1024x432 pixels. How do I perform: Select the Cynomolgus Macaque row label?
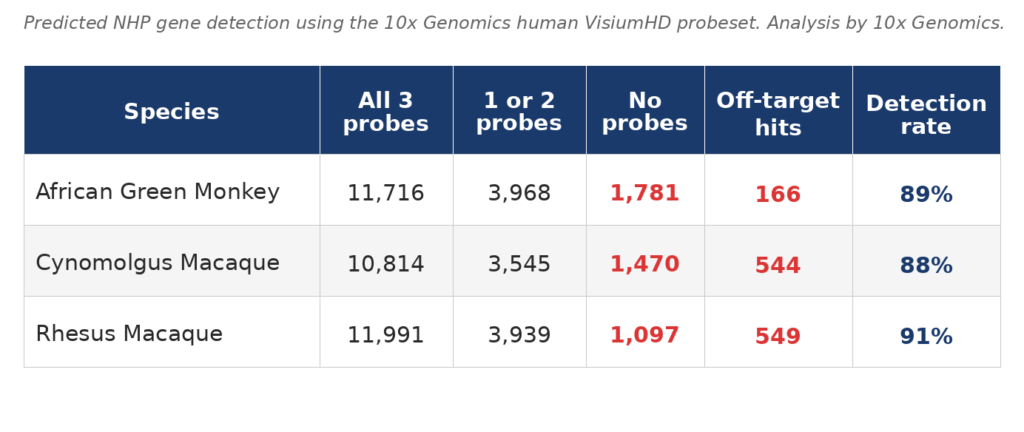coord(158,263)
